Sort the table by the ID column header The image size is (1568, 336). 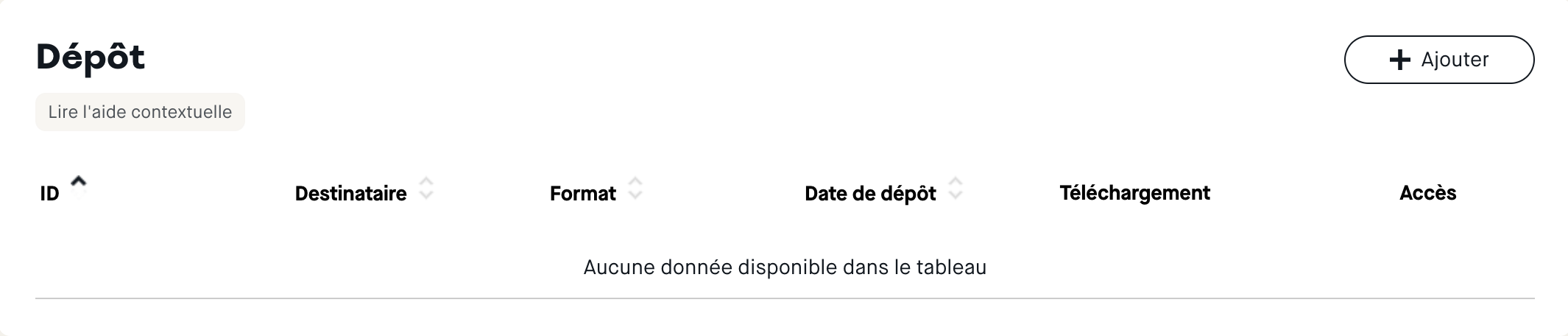(x=49, y=194)
